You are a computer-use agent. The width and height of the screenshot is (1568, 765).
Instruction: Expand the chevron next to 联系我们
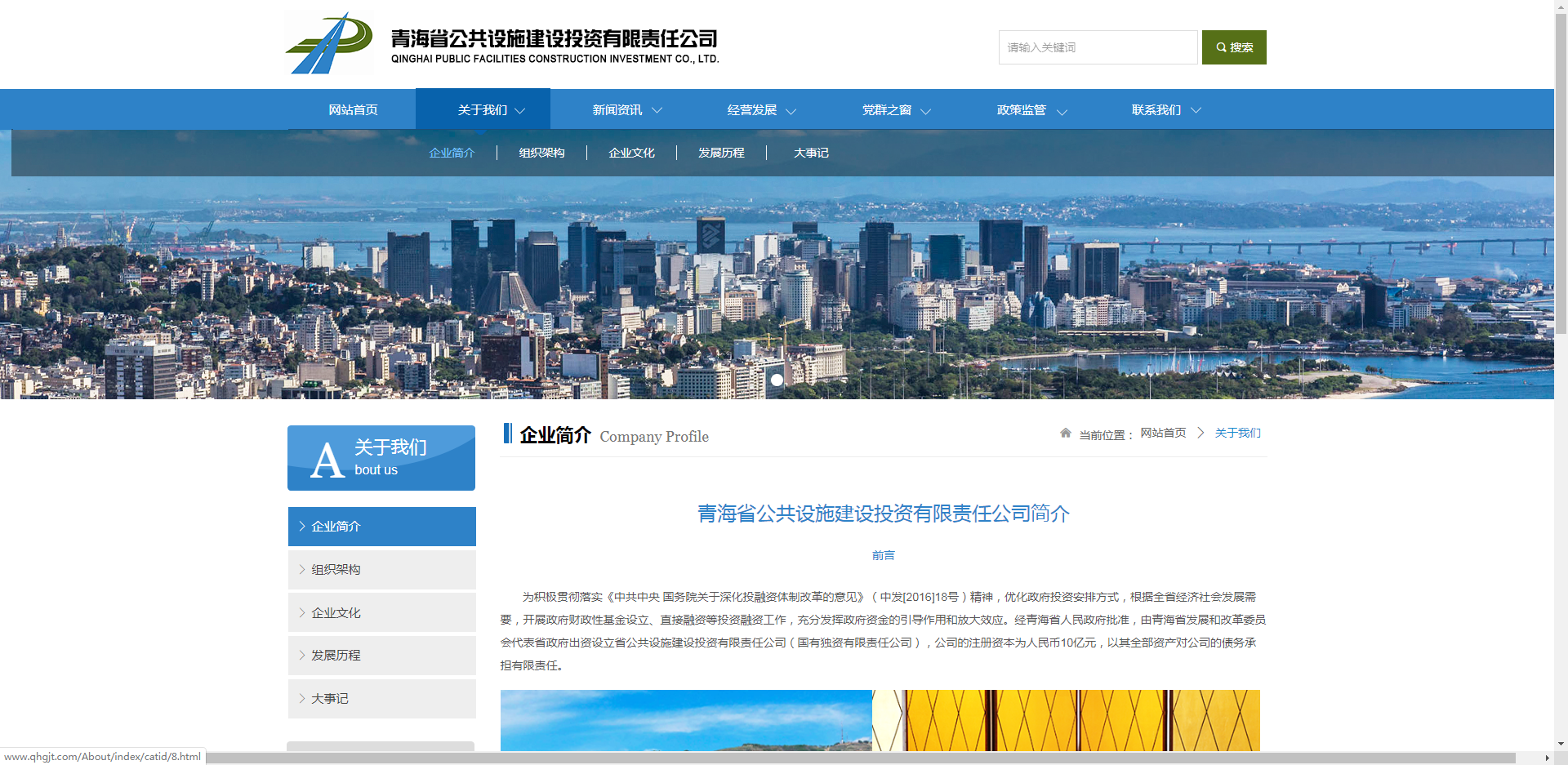1196,111
